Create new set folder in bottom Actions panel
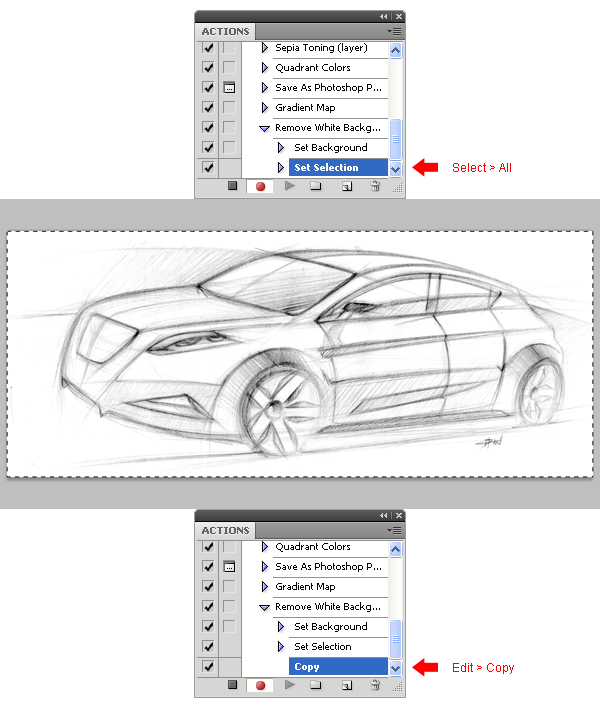 pos(316,685)
